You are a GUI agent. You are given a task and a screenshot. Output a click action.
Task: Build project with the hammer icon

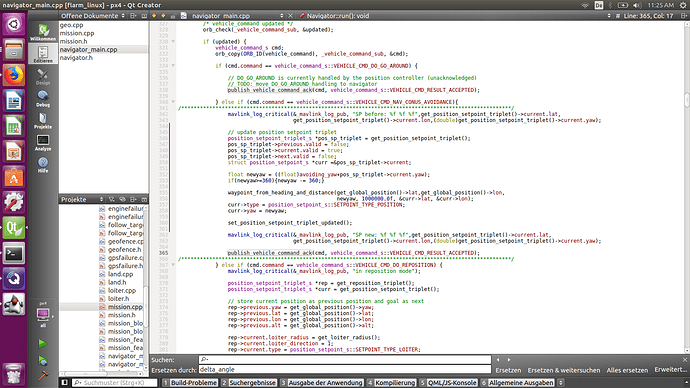[x=43, y=376]
